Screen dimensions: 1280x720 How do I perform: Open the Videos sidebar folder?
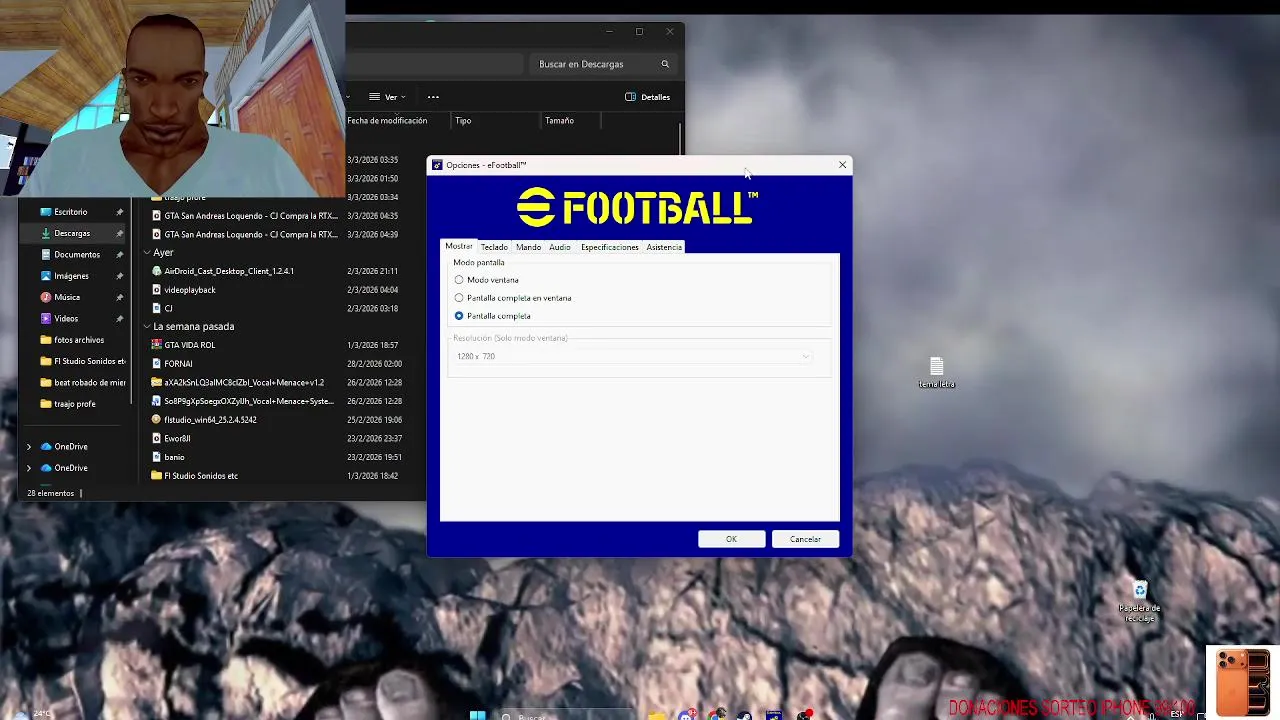tap(66, 318)
